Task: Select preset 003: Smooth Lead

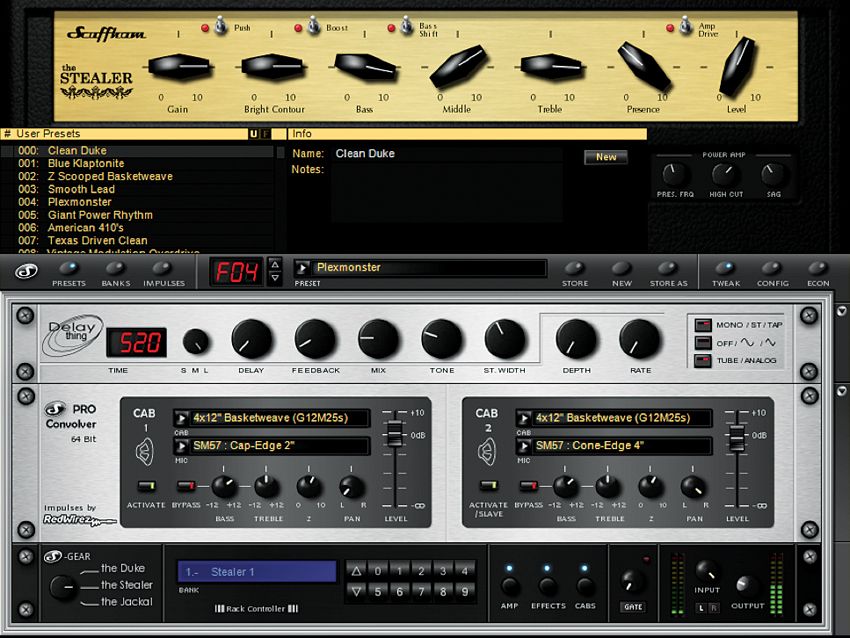Action: (x=137, y=189)
